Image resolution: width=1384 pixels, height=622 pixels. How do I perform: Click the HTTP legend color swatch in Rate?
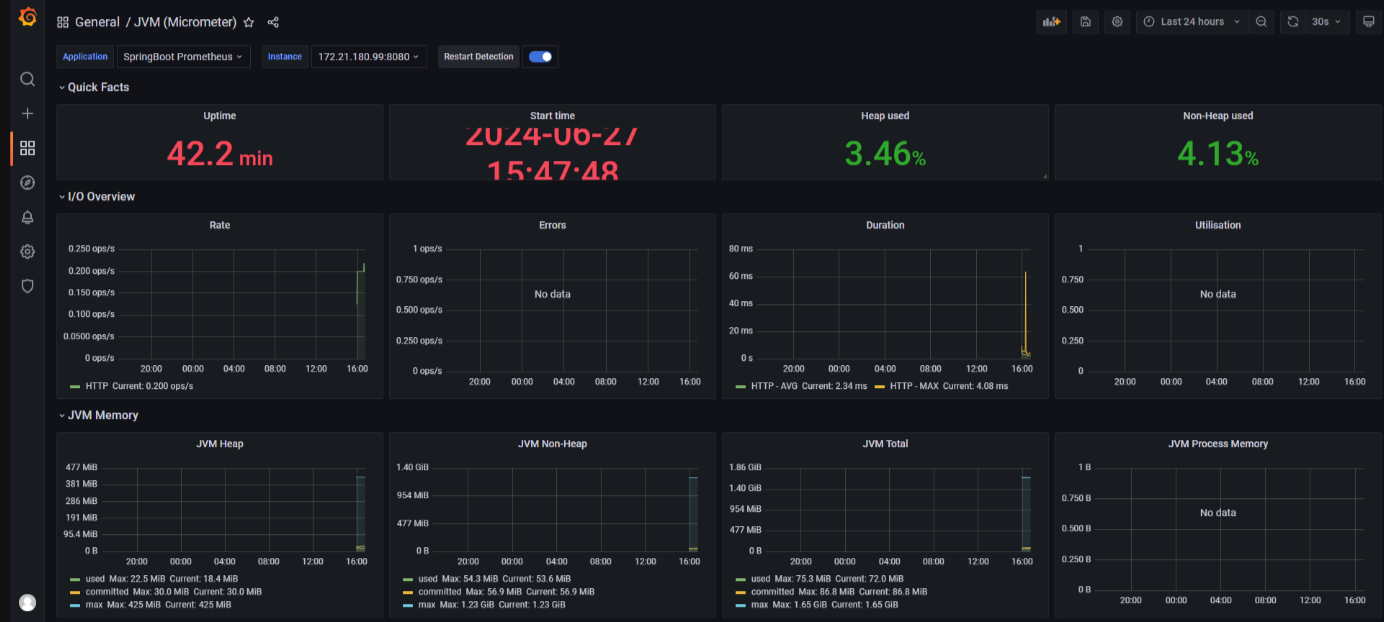pyautogui.click(x=75, y=386)
